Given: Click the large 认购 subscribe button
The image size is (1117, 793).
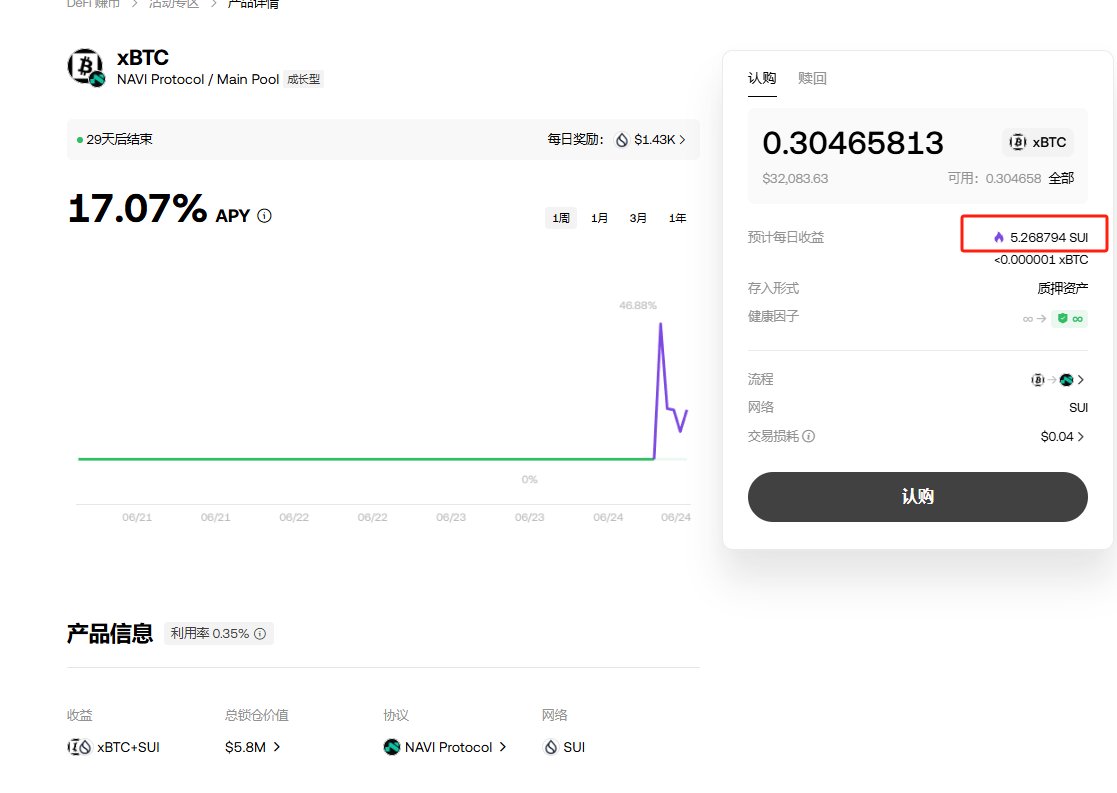Looking at the screenshot, I should pos(918,497).
